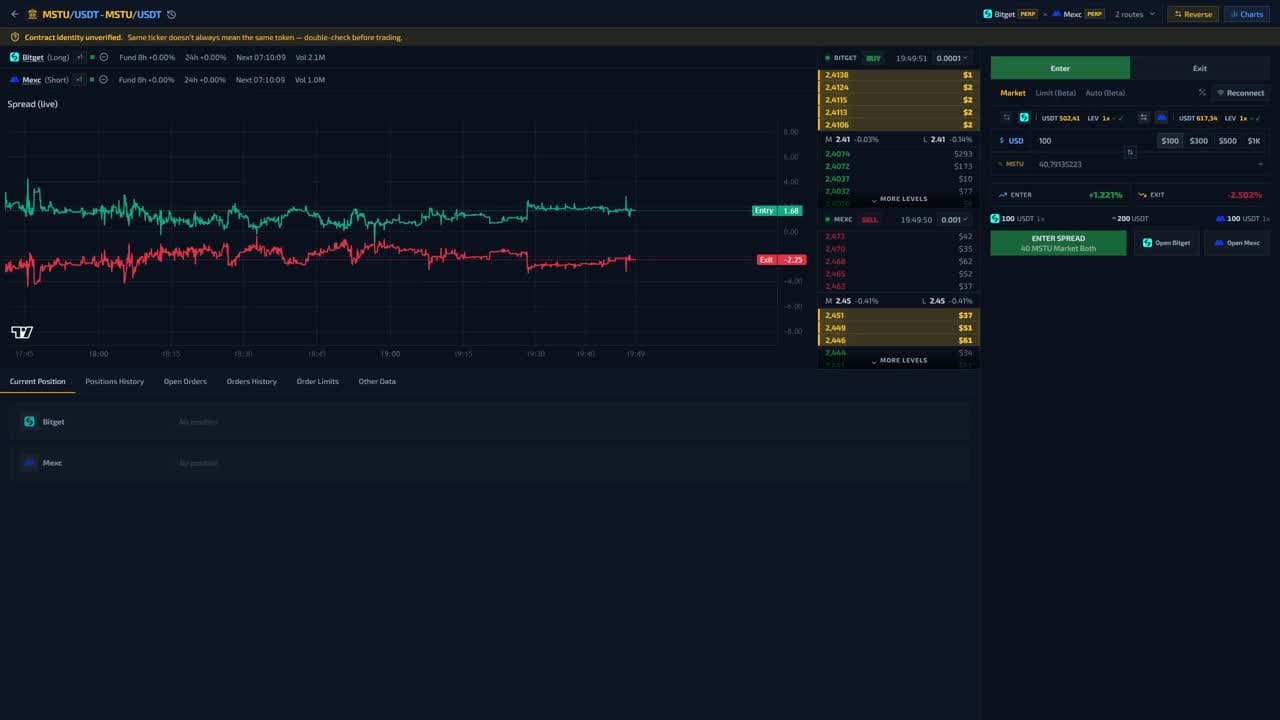
Task: Click the Reconnect button
Action: 1240,93
